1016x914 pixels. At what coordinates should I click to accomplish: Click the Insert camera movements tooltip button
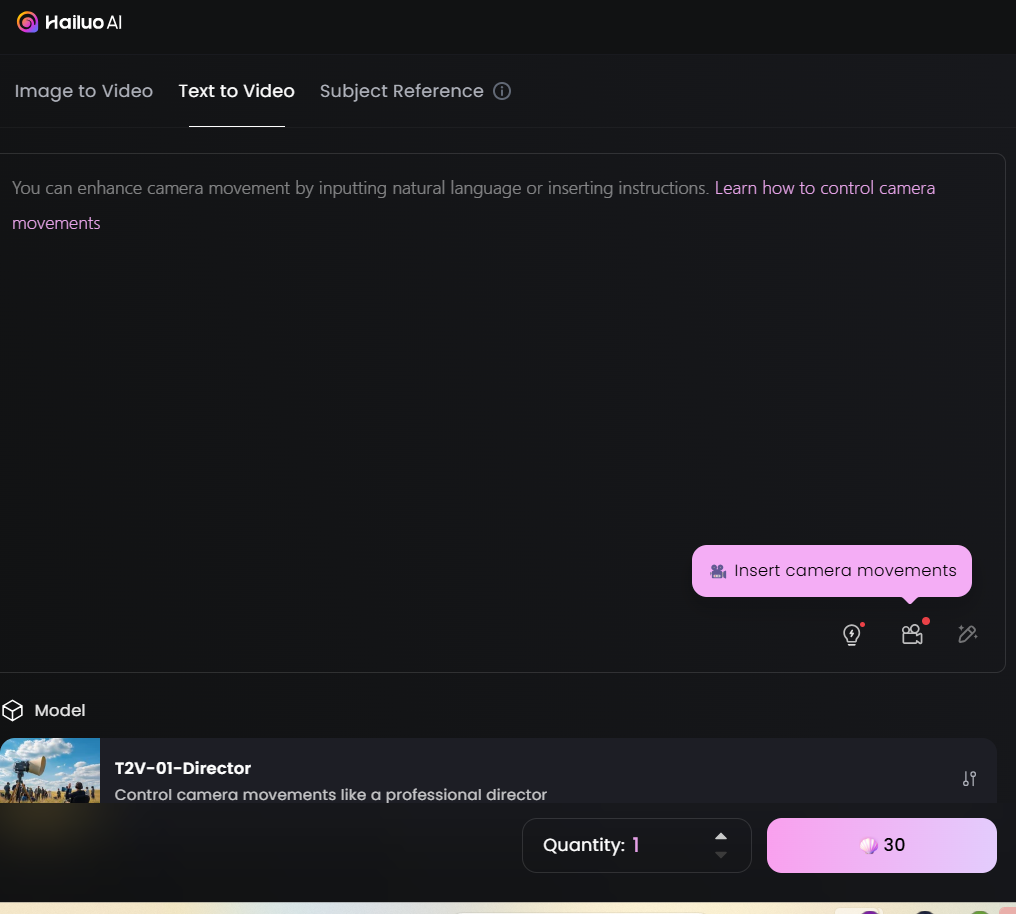(832, 571)
